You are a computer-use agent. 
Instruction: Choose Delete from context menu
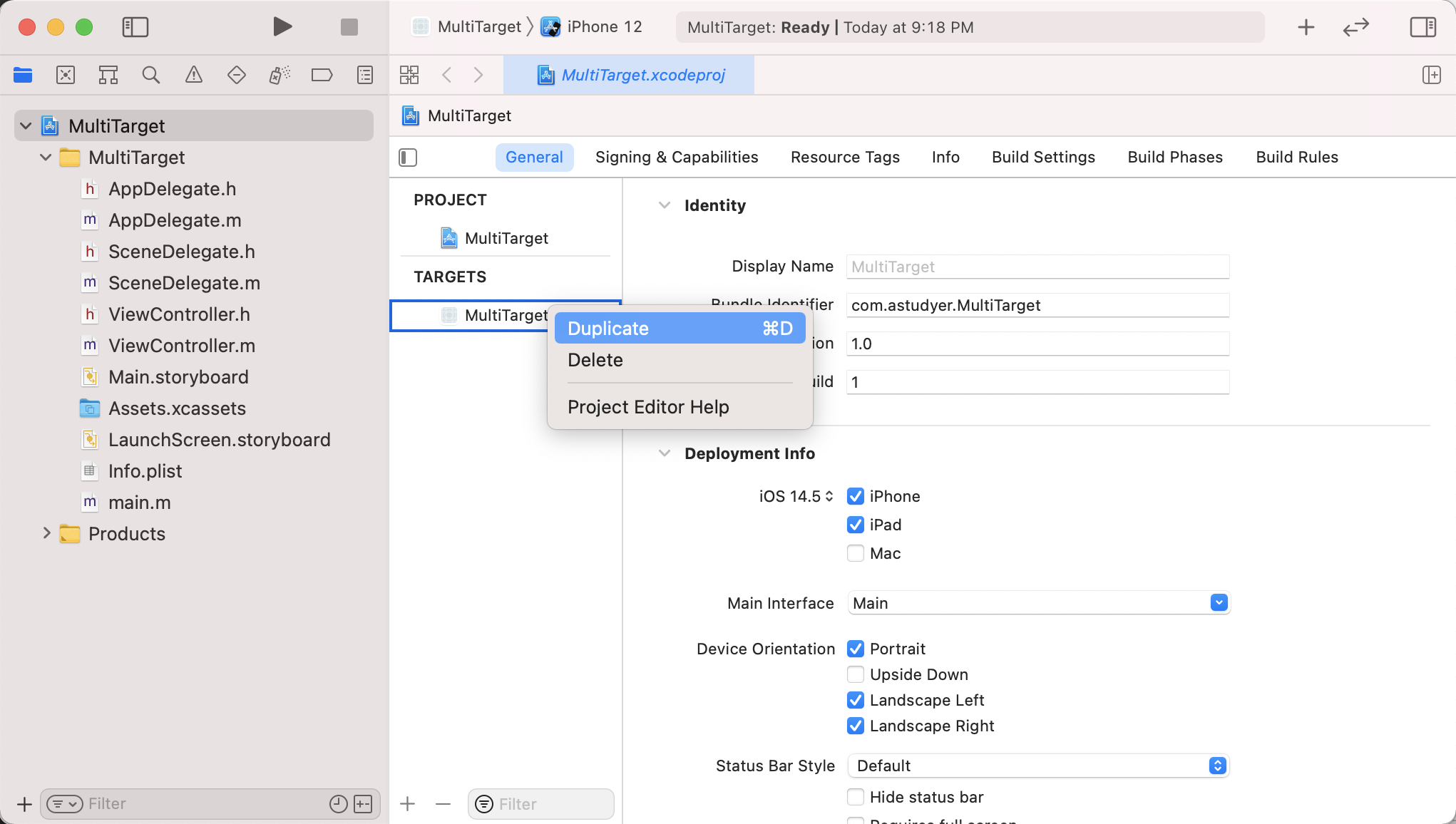(x=595, y=360)
